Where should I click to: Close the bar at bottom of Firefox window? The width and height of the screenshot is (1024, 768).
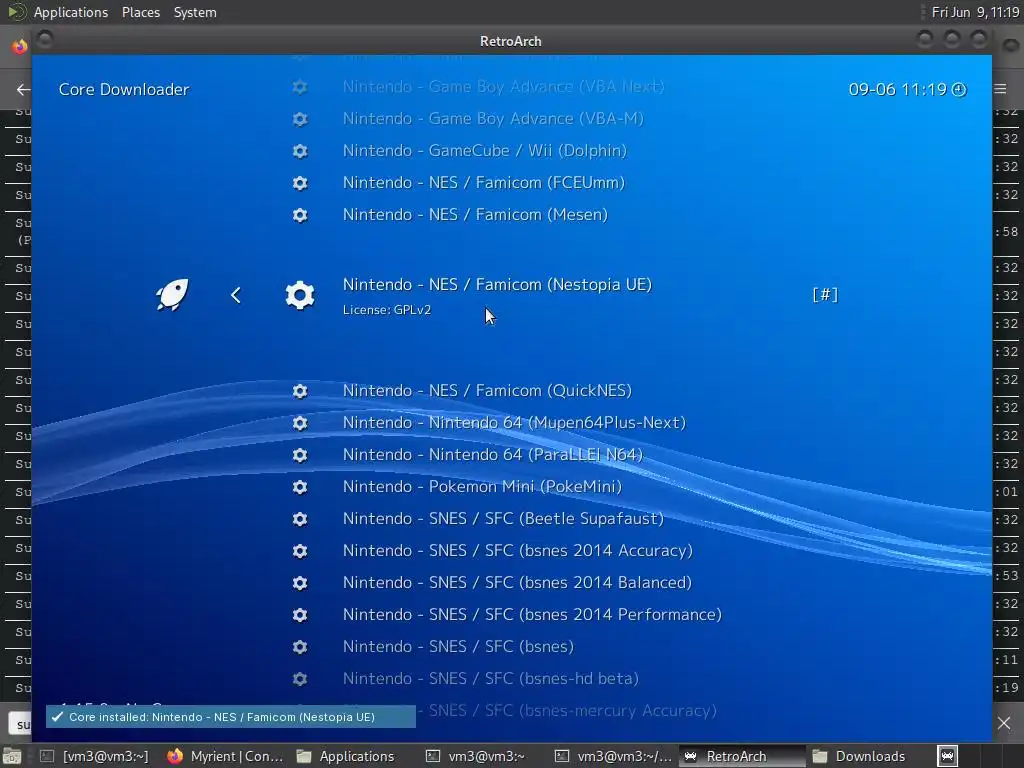pos(1004,723)
